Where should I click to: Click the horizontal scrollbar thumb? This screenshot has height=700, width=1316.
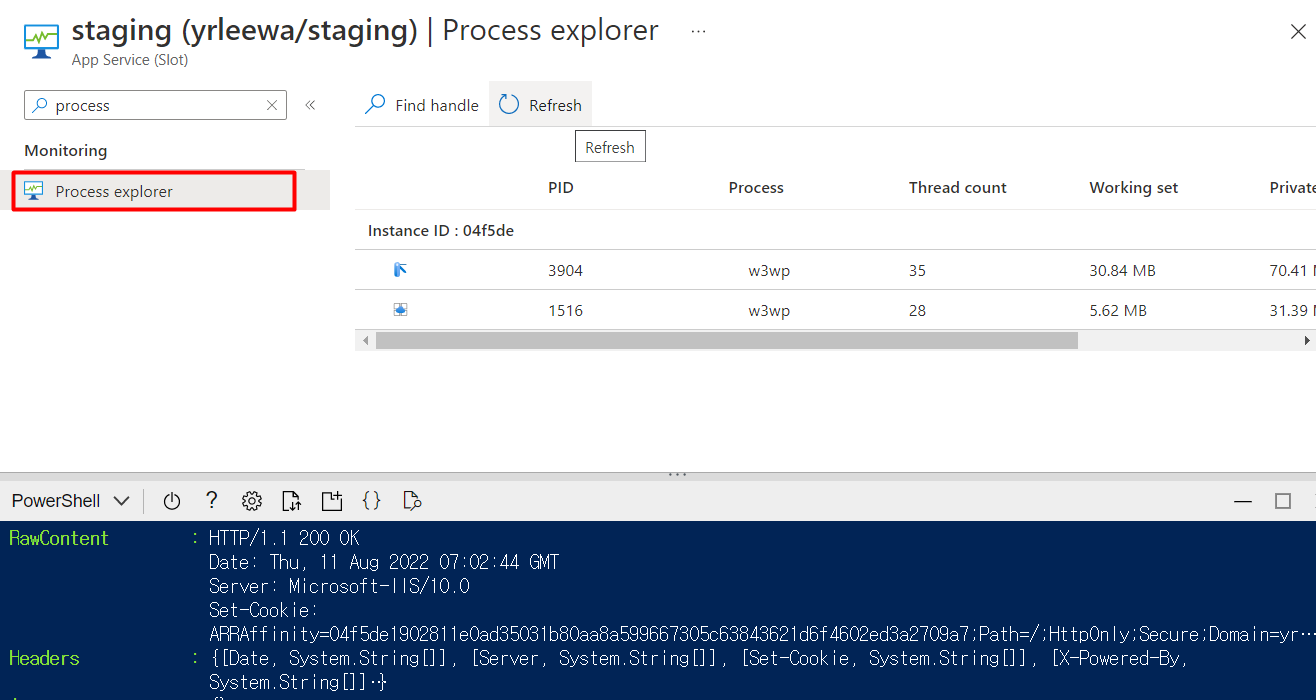pyautogui.click(x=727, y=341)
